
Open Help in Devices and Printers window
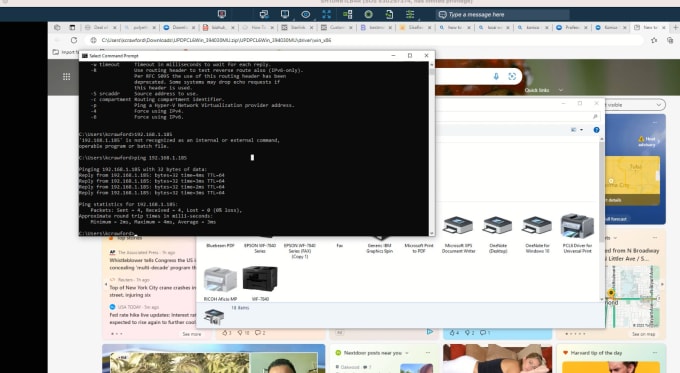click(x=596, y=130)
